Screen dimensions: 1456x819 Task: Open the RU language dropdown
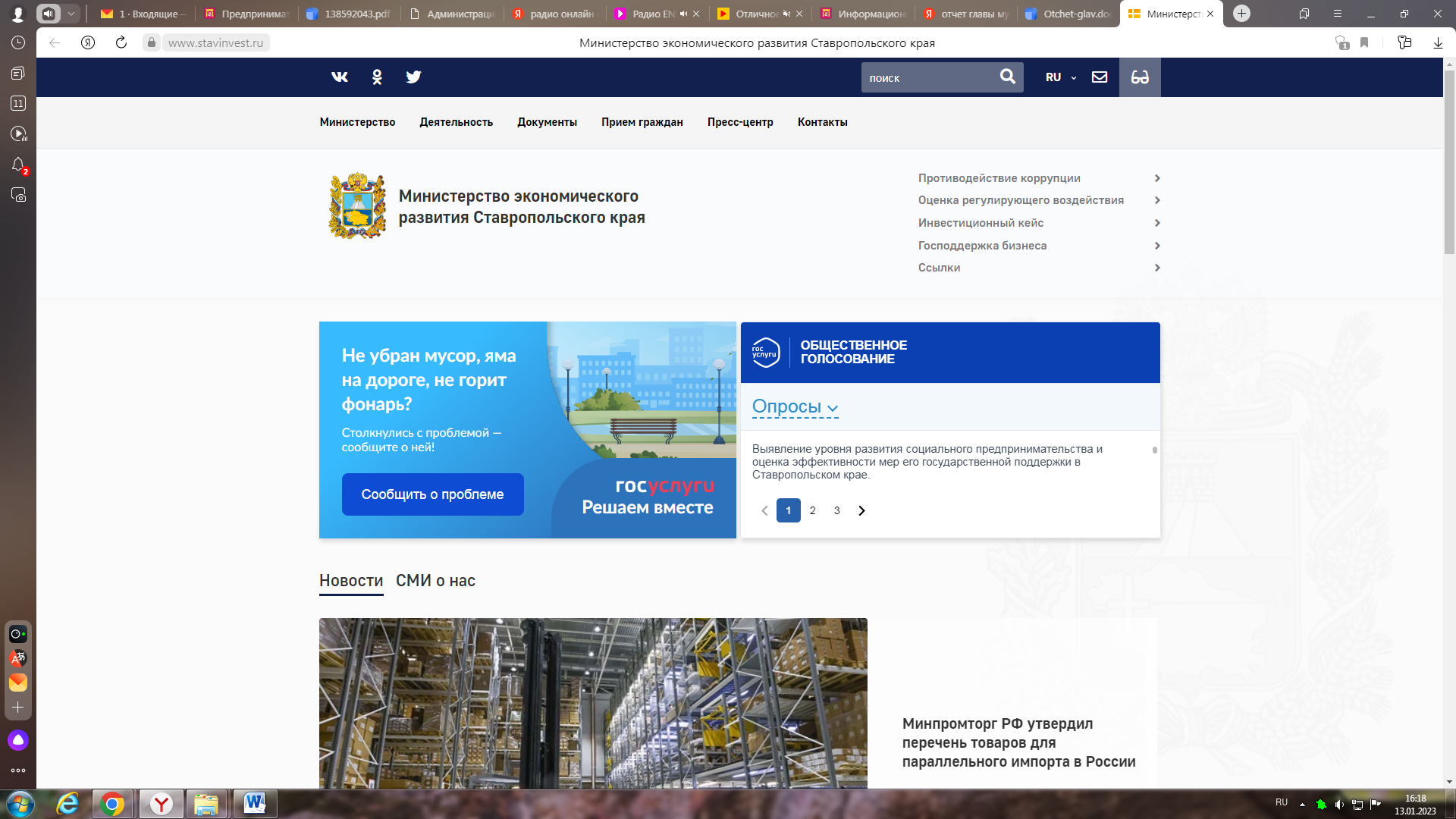pyautogui.click(x=1061, y=77)
